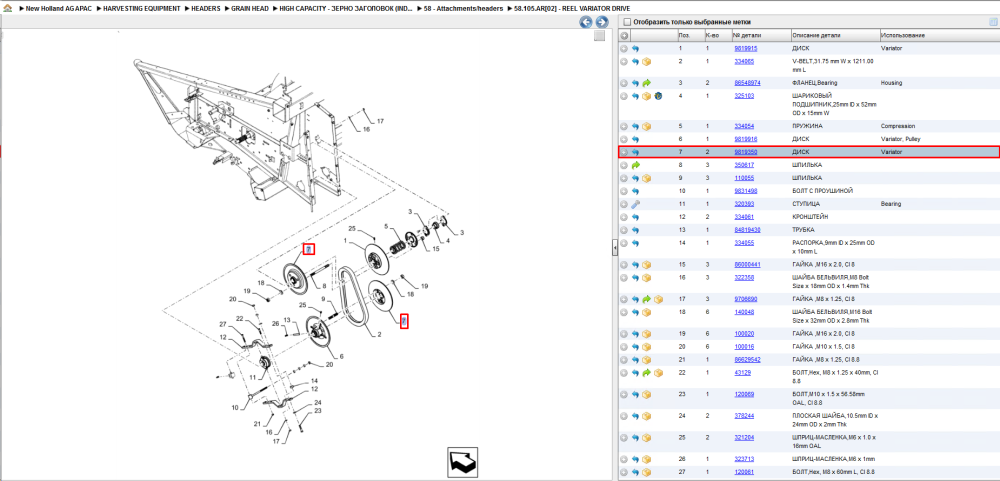Screen dimensions: 1000x481
Task: Go to the home page via house icon
Action: pyautogui.click(x=8, y=9)
